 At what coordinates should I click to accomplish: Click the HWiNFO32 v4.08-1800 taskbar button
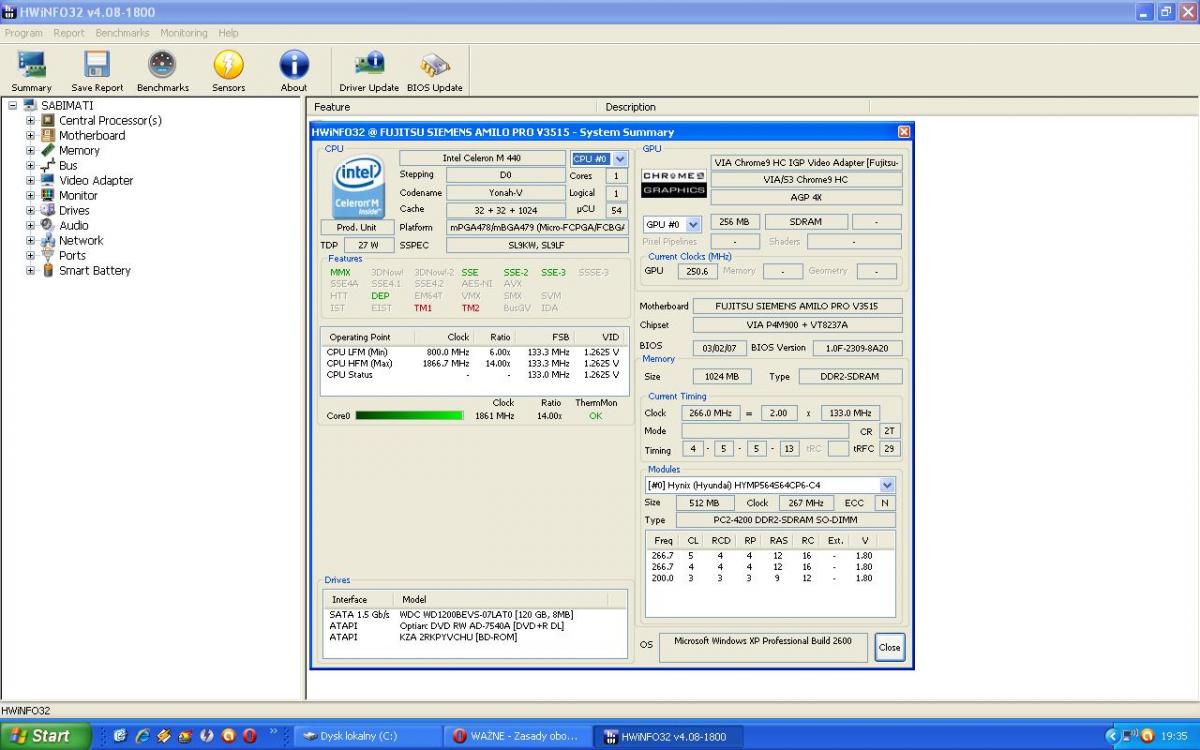(x=667, y=737)
